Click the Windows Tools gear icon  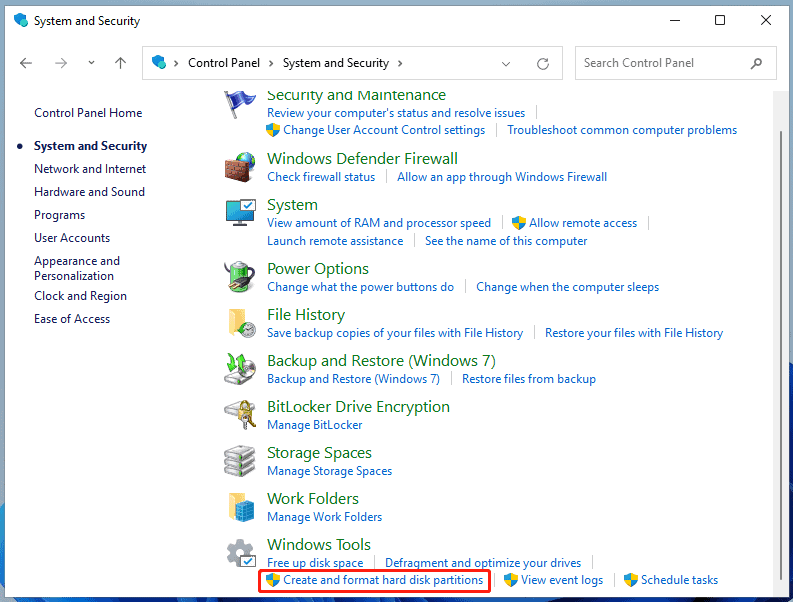240,554
